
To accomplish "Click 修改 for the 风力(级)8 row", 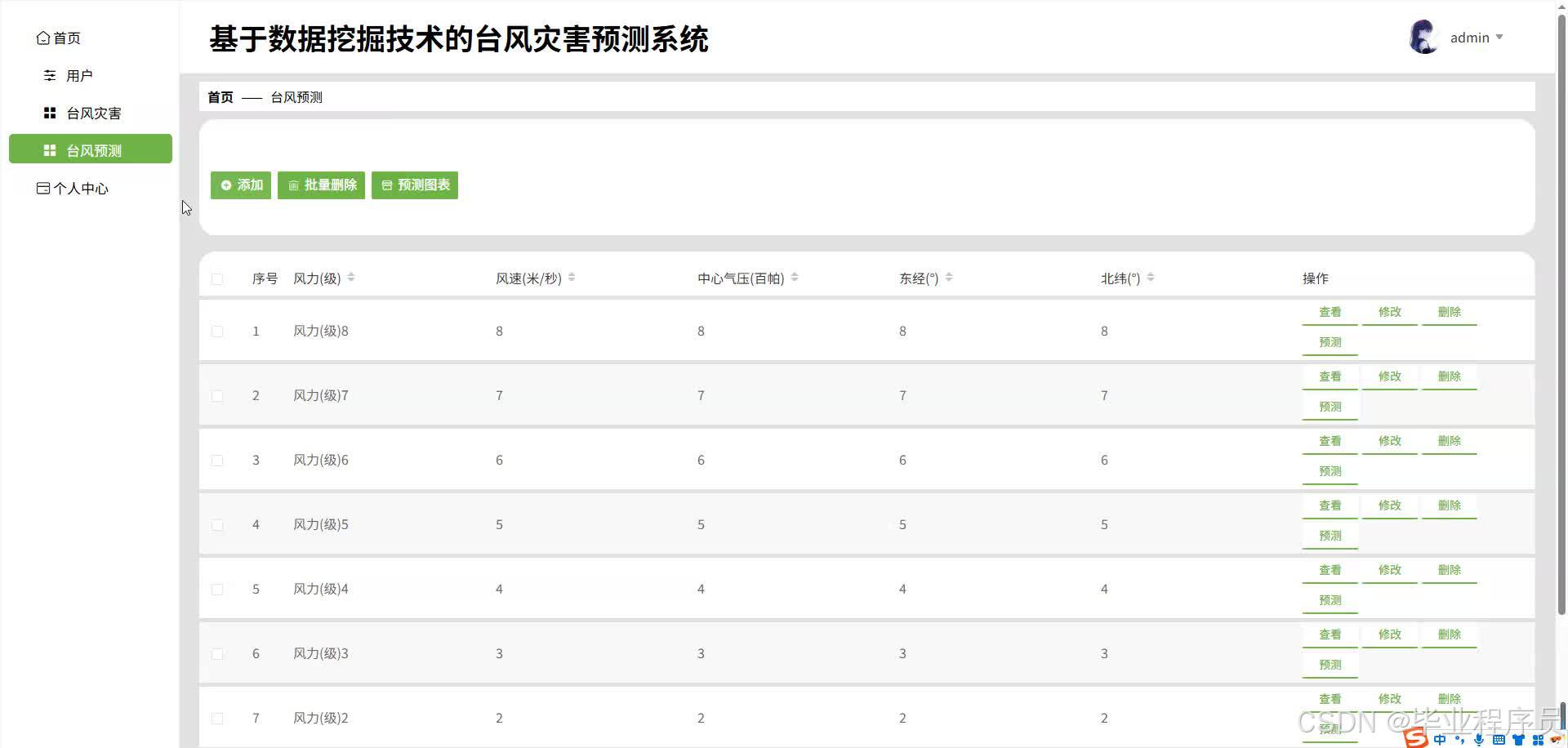I will [x=1390, y=312].
